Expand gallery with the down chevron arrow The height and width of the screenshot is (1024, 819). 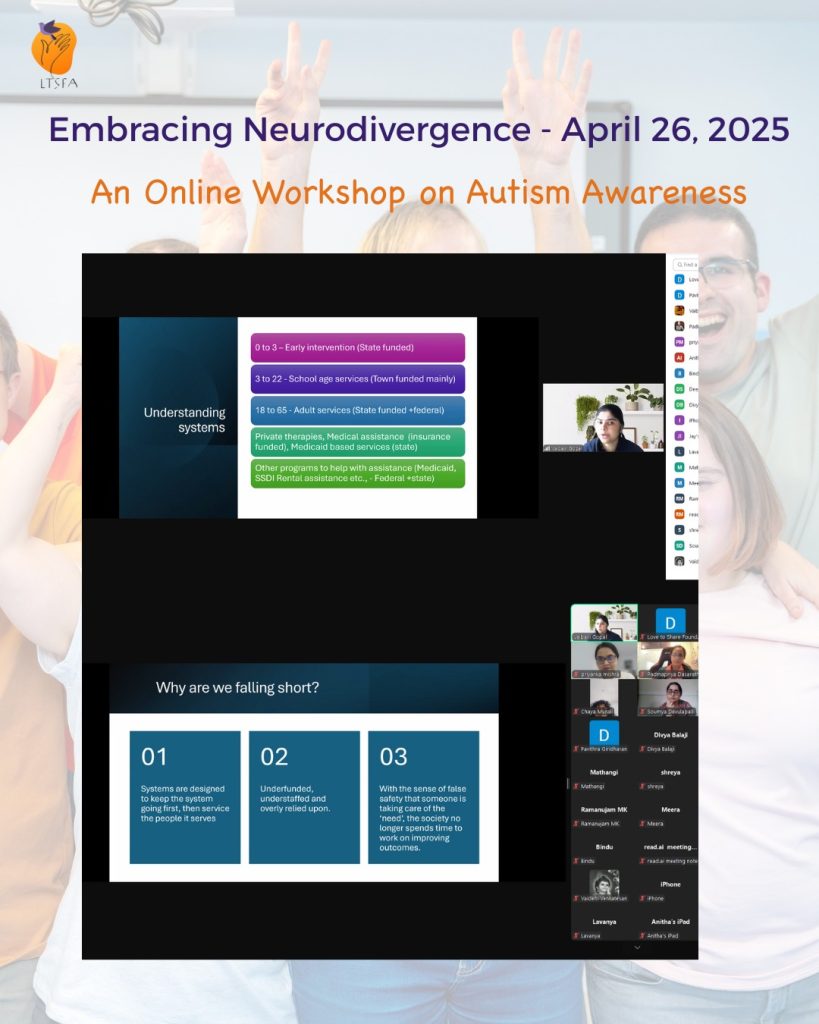(637, 948)
